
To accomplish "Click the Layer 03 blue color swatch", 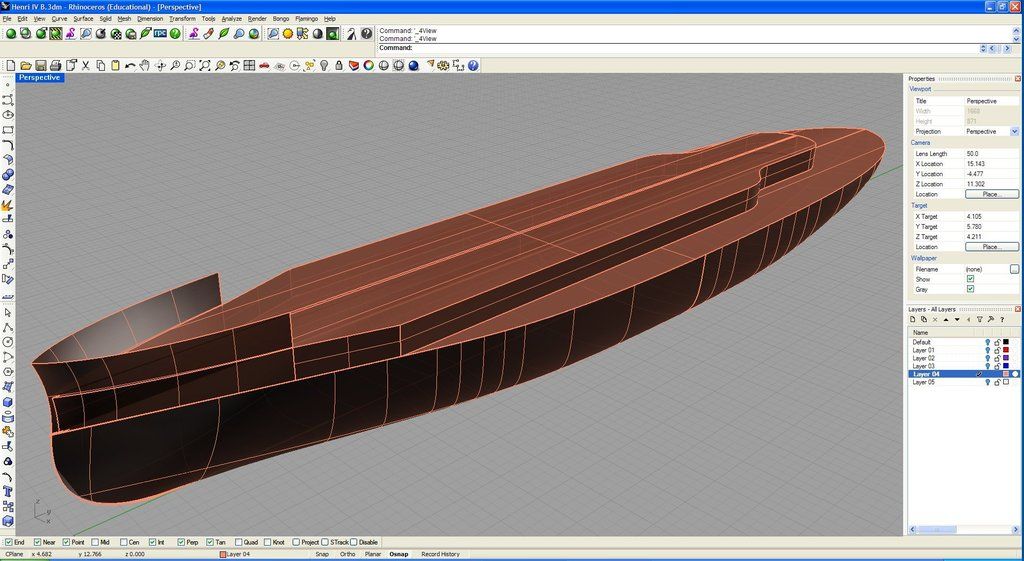I will click(1006, 366).
